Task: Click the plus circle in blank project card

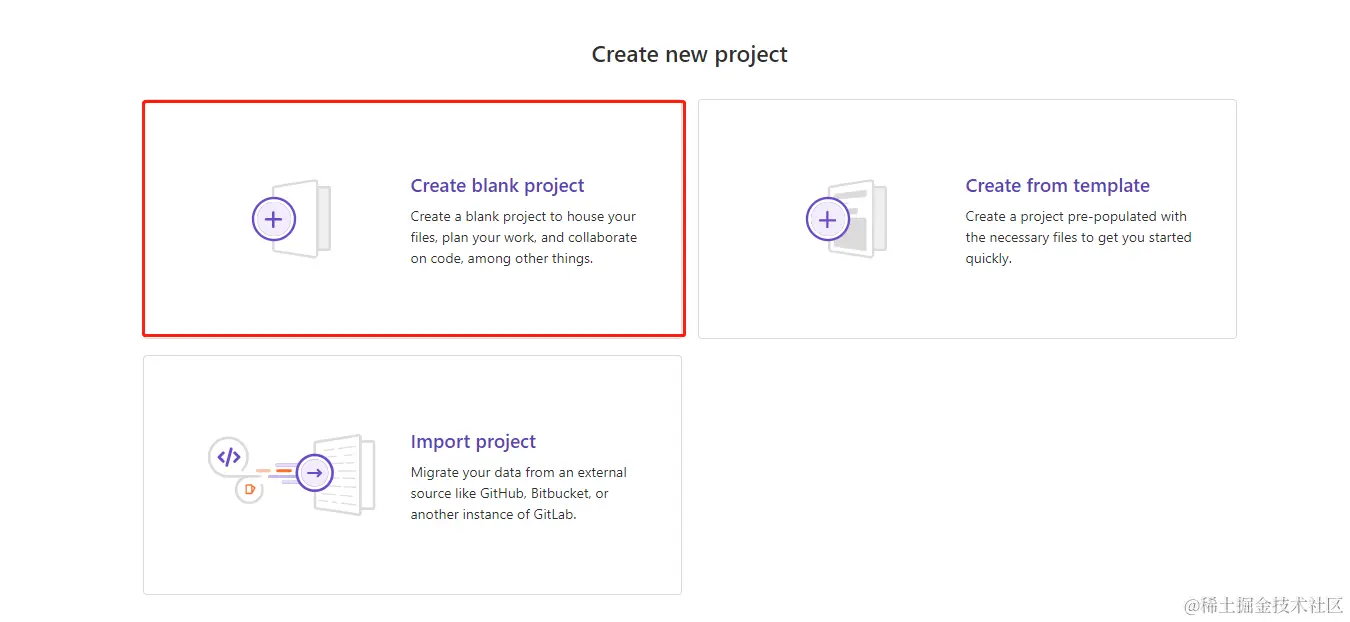Action: [273, 219]
